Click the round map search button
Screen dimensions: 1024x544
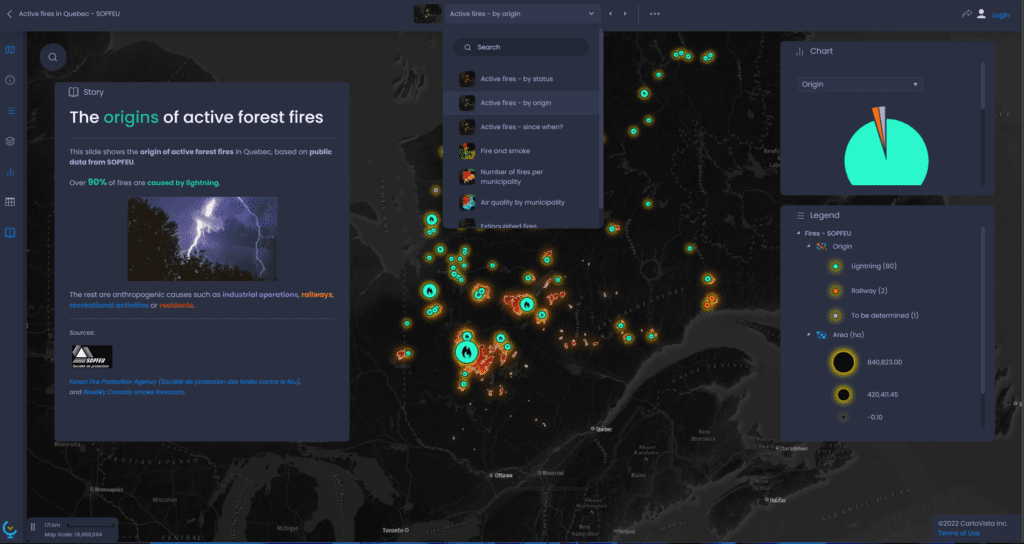tap(53, 57)
